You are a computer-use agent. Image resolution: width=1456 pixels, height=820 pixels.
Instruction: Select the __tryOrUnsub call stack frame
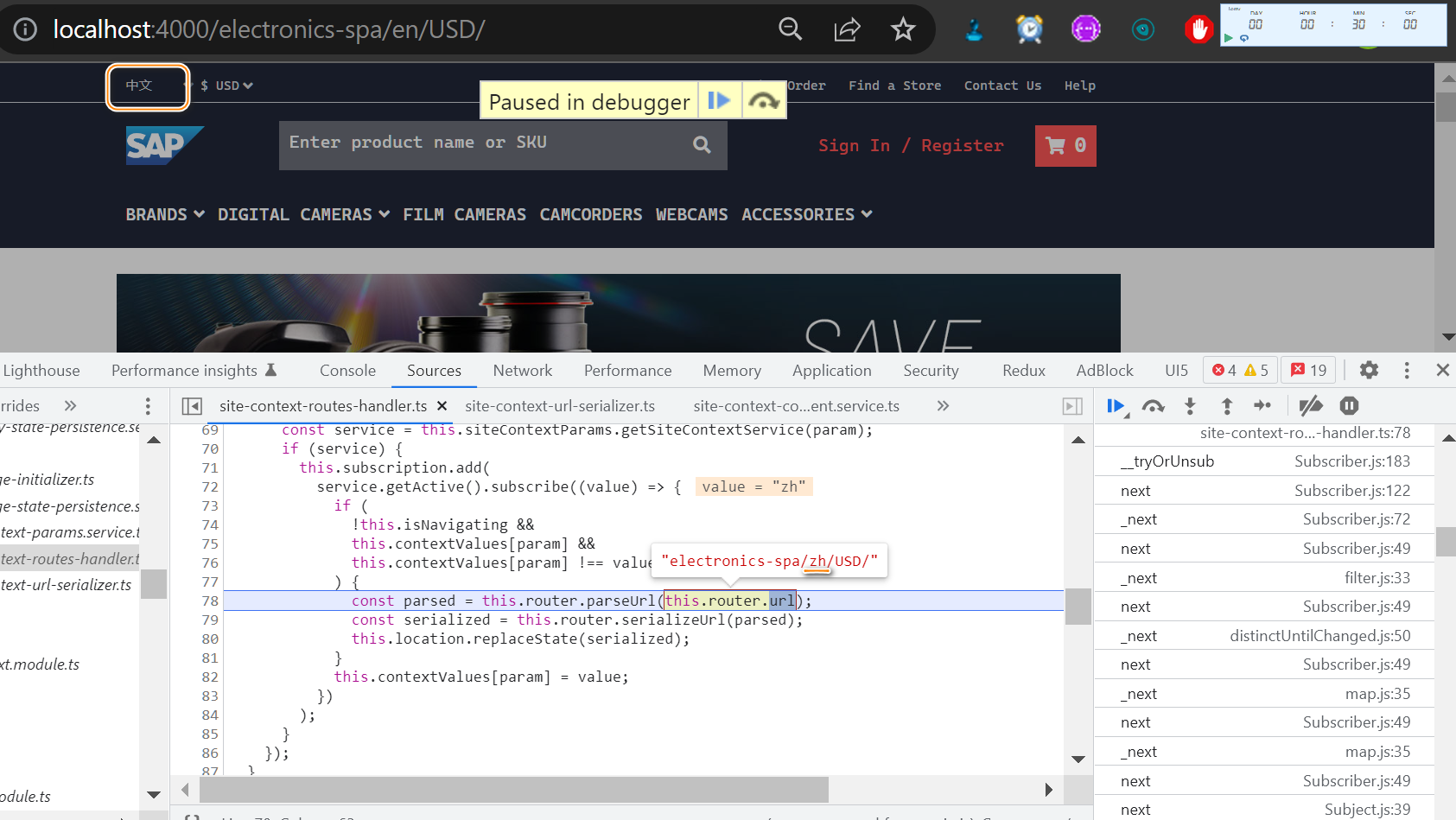click(x=1265, y=461)
